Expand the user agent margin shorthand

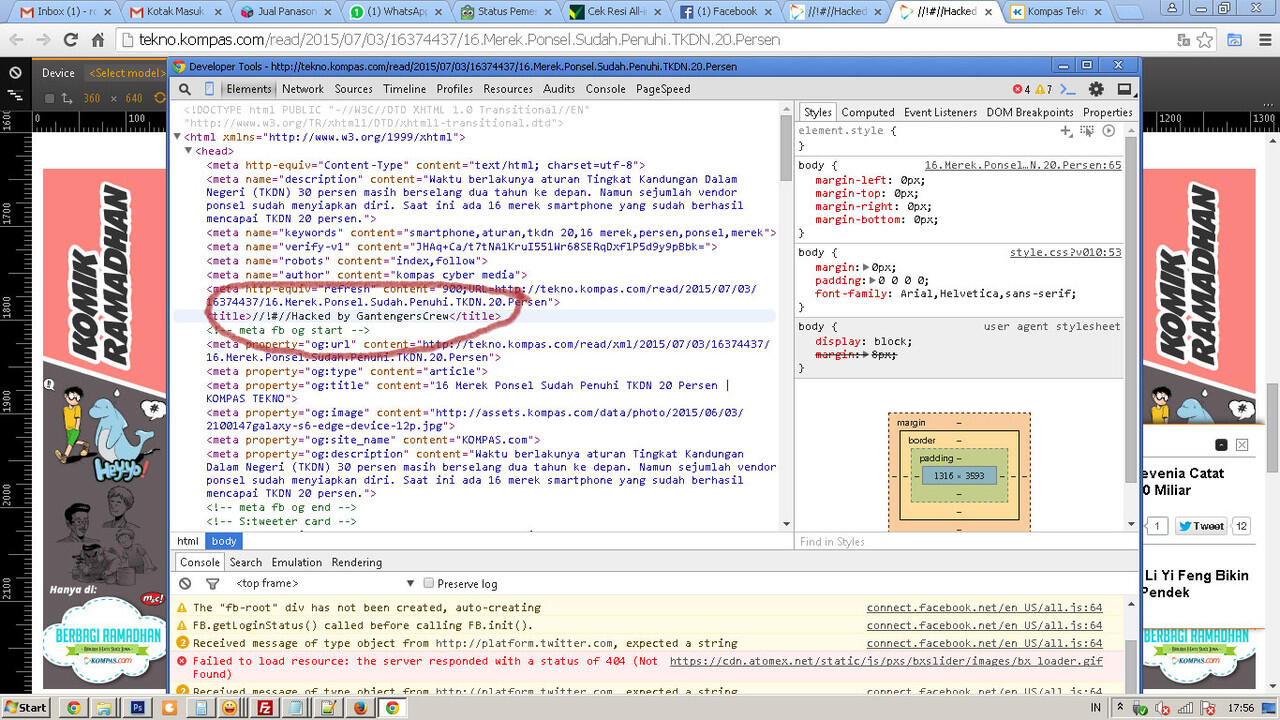pos(866,354)
